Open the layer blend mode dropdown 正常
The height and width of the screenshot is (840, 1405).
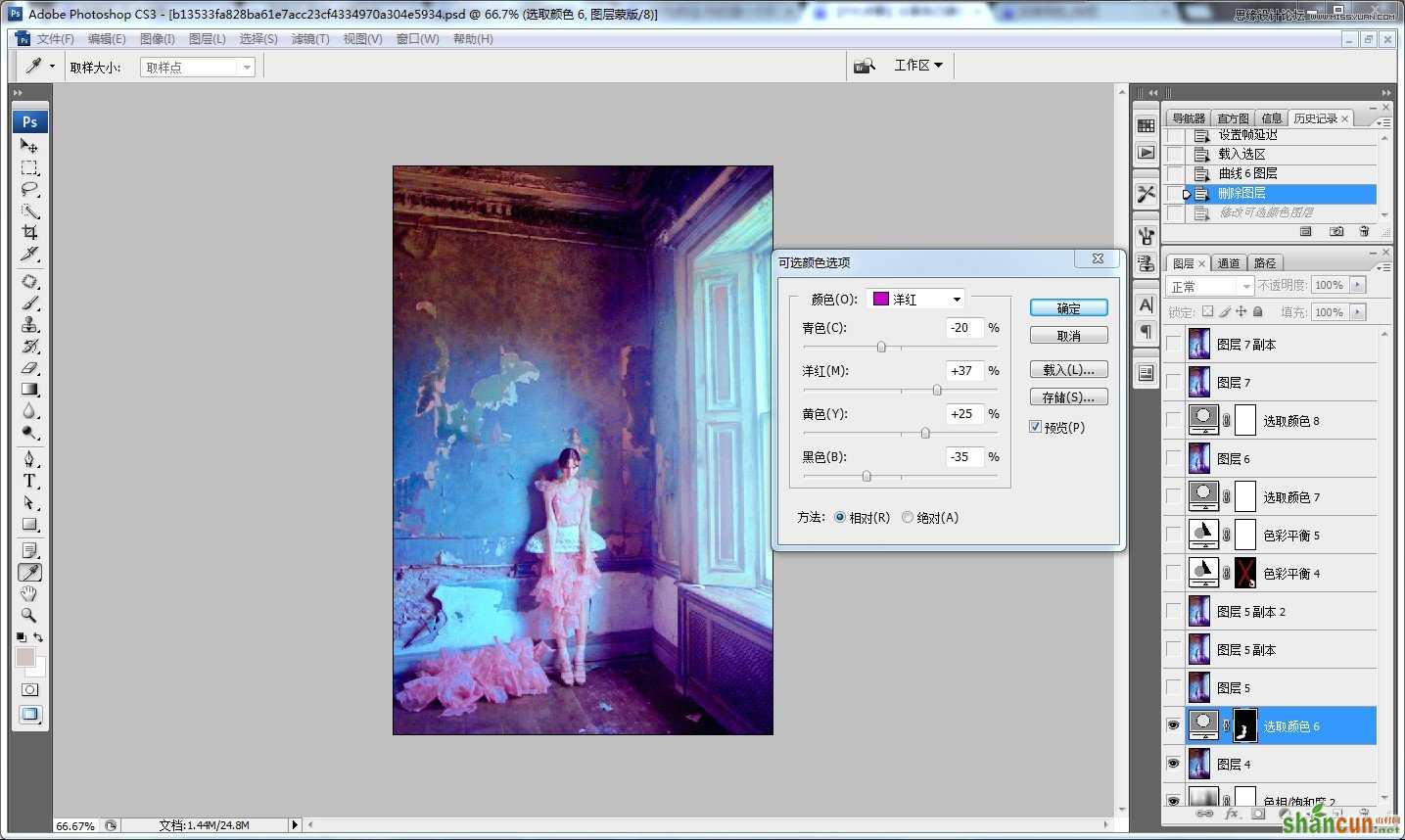pos(1209,286)
